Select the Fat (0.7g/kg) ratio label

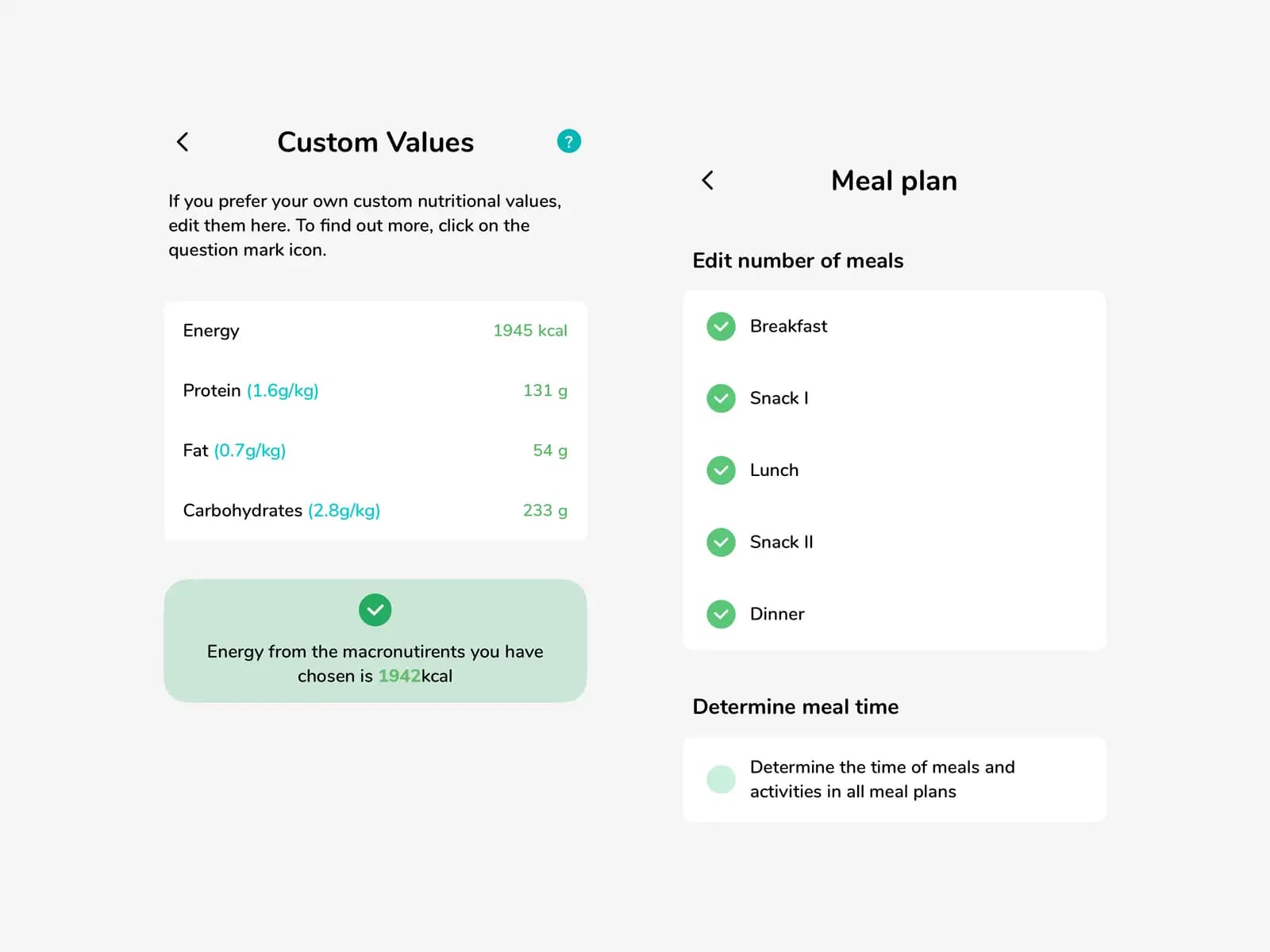(250, 451)
